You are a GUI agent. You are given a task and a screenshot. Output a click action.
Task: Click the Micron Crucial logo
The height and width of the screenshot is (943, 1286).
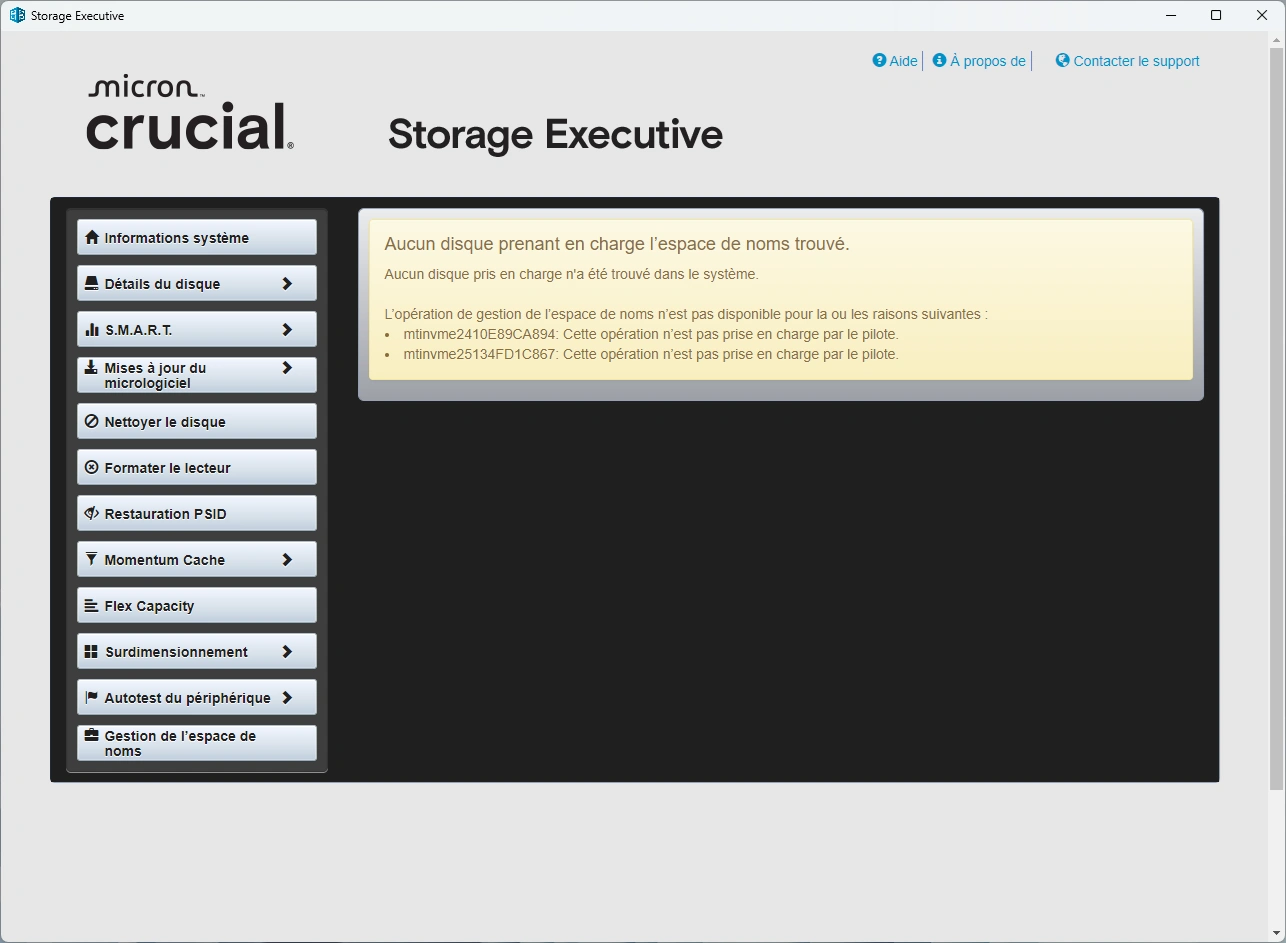190,114
